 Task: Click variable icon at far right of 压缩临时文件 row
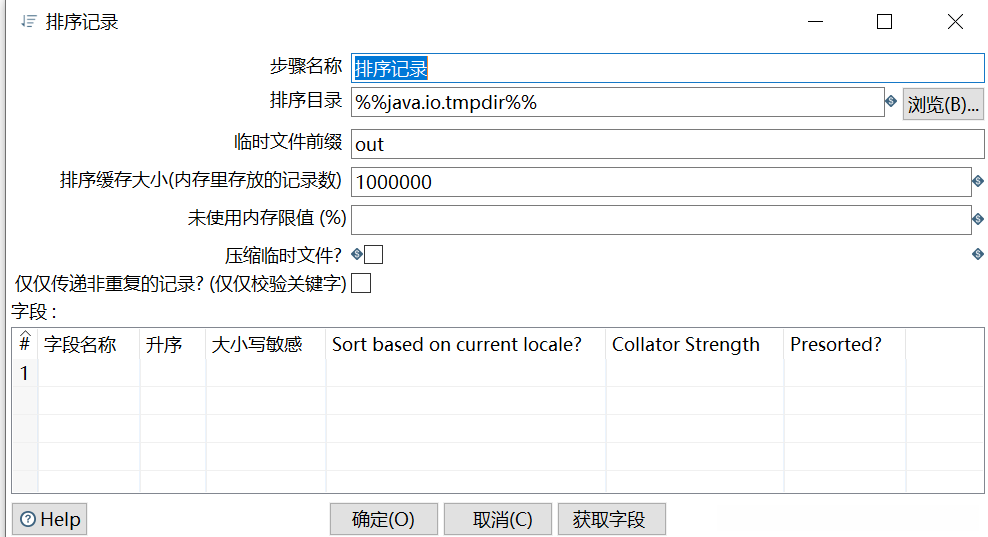978,255
